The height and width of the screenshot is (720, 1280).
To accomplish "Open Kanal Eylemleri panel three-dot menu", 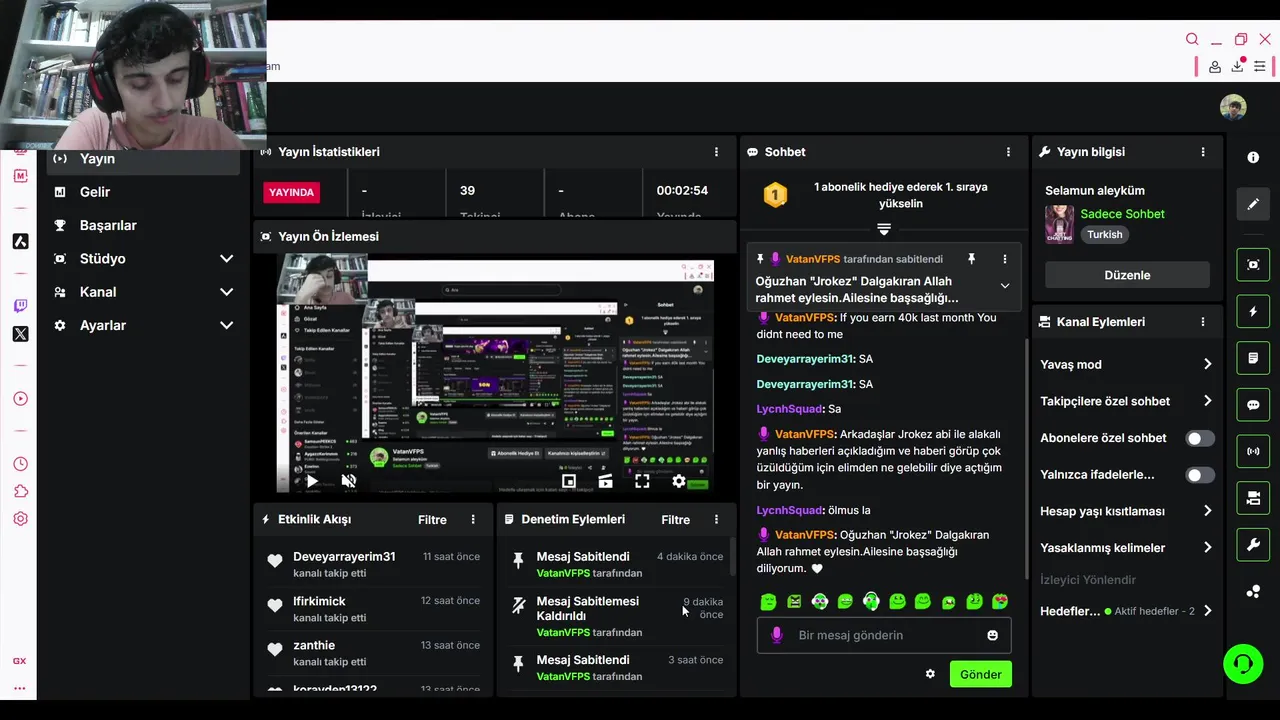I will point(1203,322).
